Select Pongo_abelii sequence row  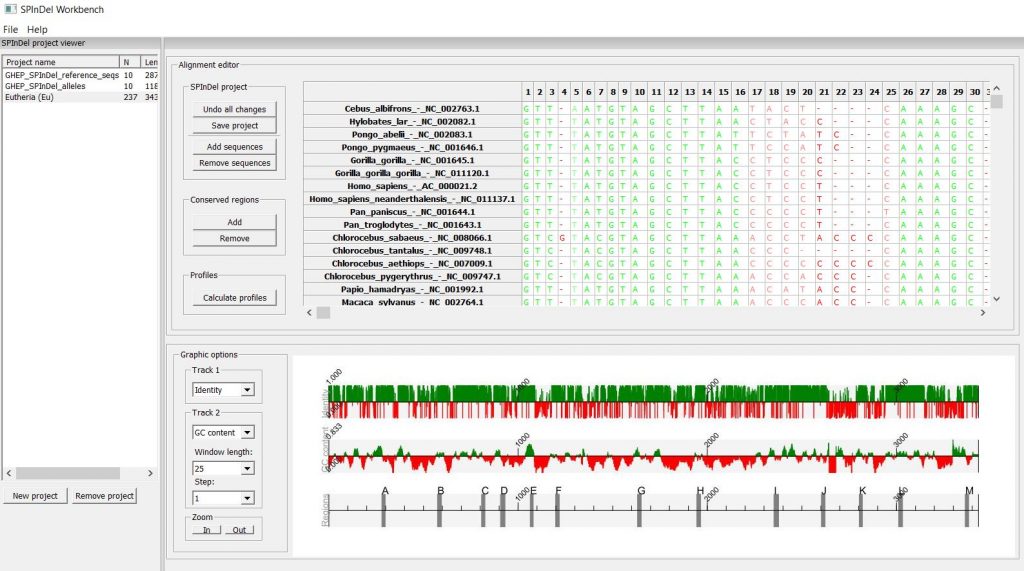[x=412, y=135]
